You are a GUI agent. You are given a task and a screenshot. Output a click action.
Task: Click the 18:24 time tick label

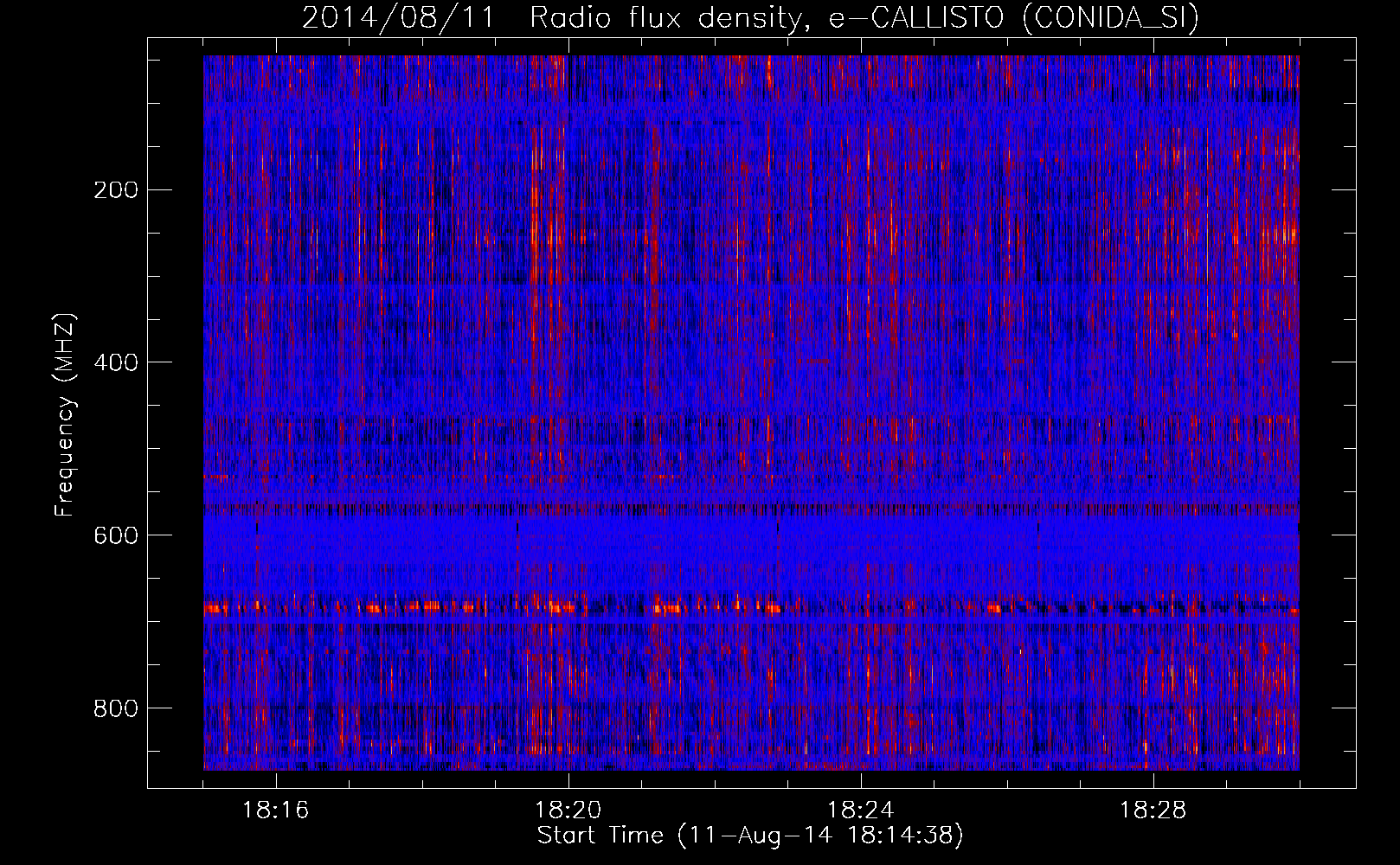861,811
